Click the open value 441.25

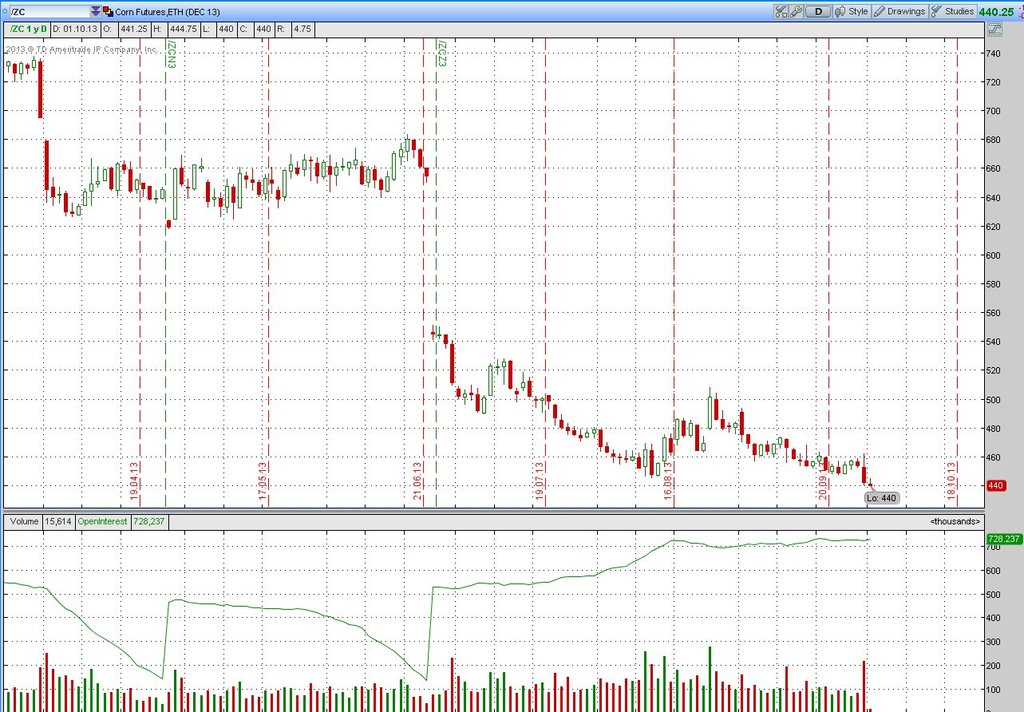[x=134, y=29]
